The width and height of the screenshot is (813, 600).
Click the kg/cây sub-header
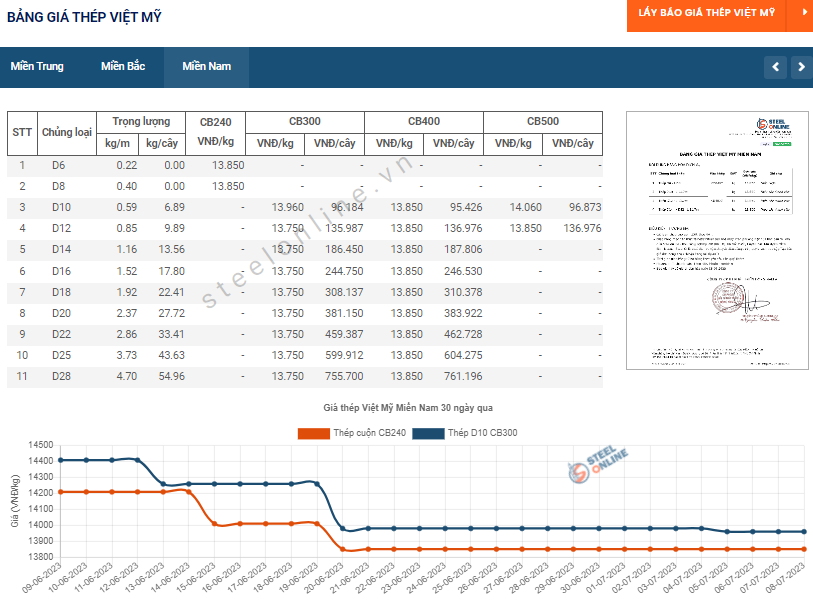[x=162, y=144]
